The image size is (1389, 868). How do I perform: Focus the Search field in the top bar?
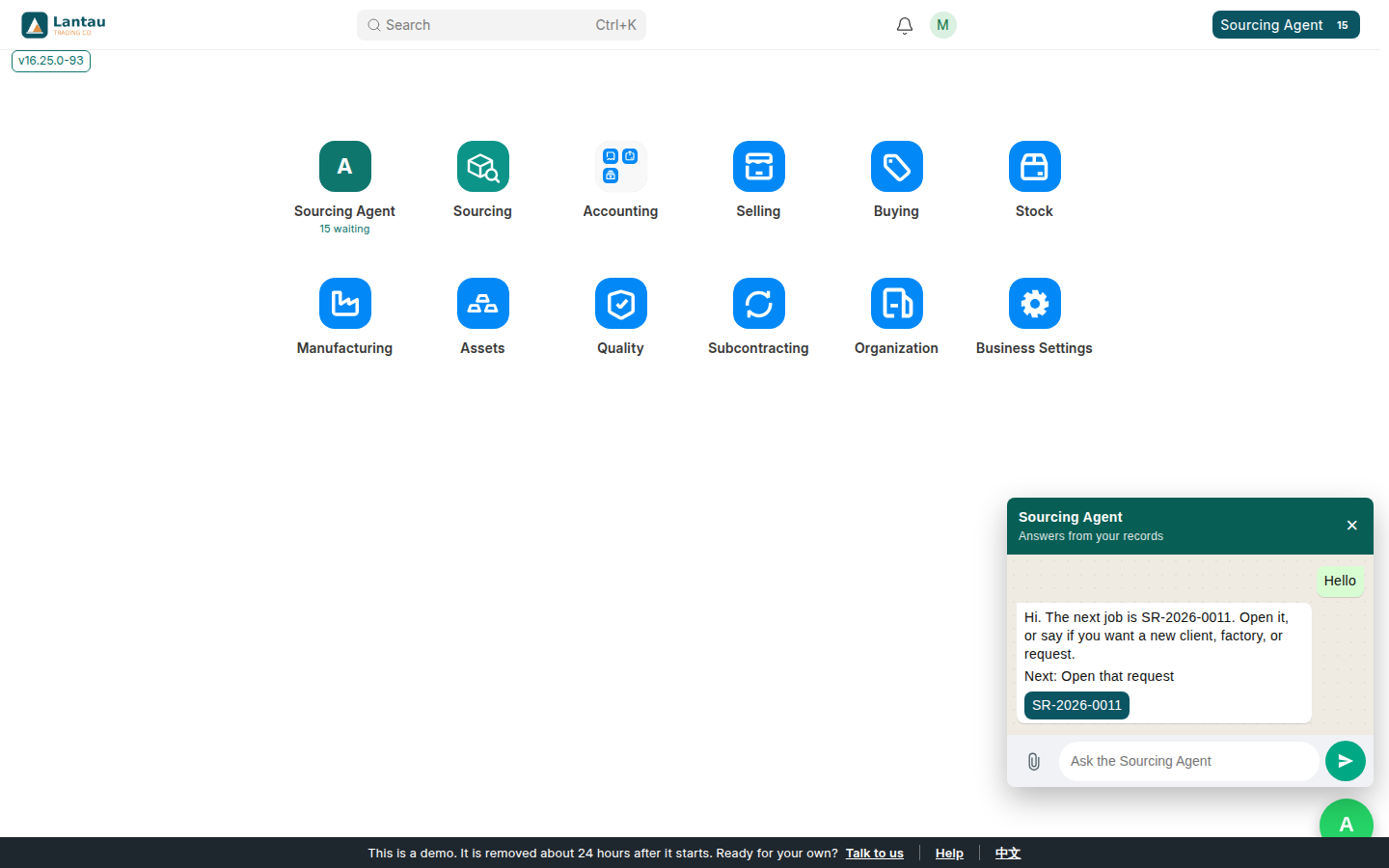502,25
